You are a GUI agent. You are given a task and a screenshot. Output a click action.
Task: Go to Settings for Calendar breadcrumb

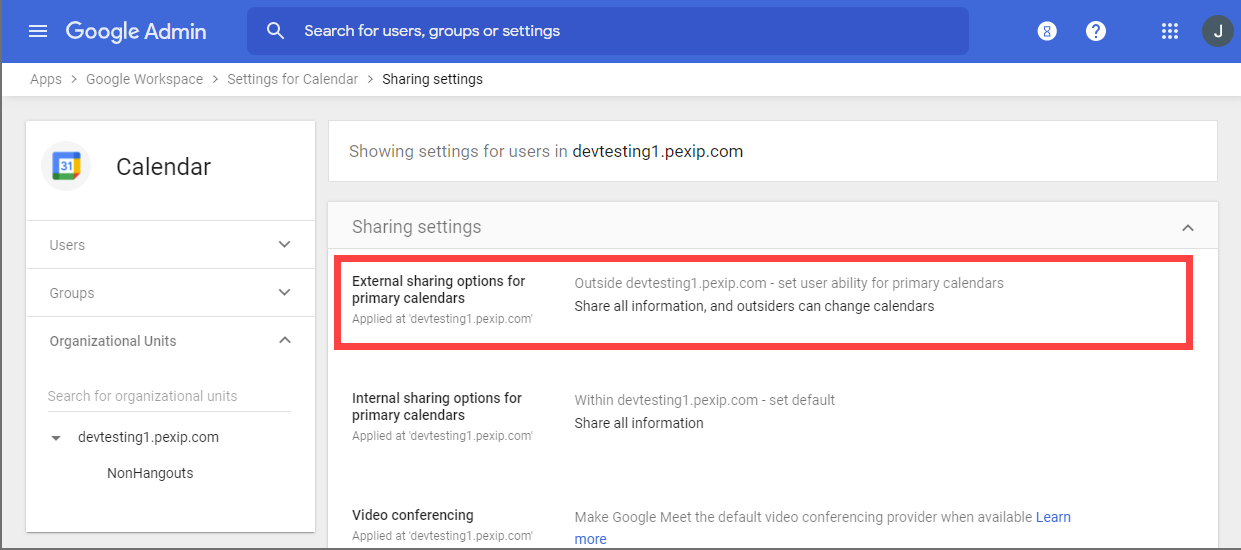tap(292, 79)
